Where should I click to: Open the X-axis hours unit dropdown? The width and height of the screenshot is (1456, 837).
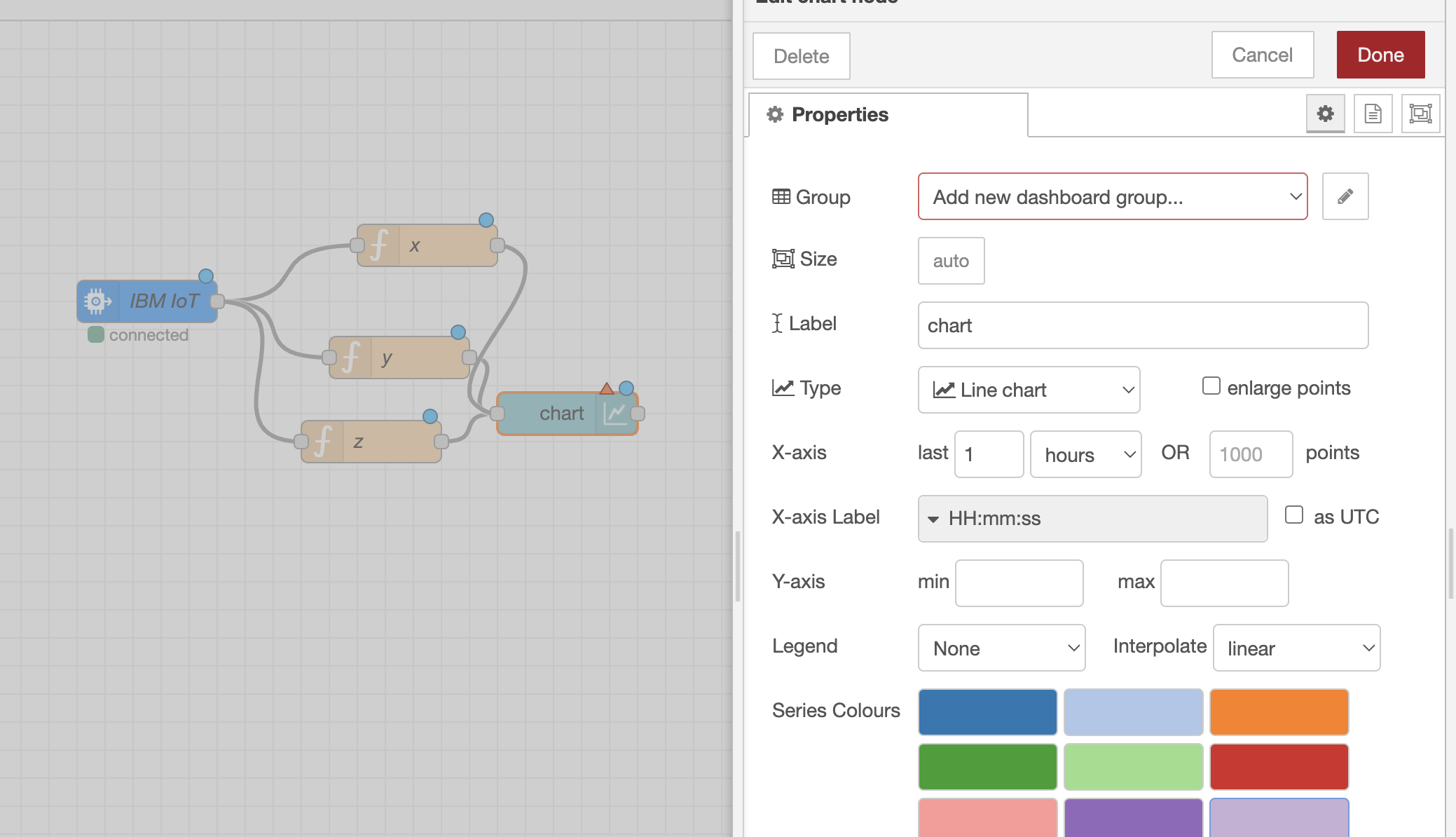(x=1085, y=454)
